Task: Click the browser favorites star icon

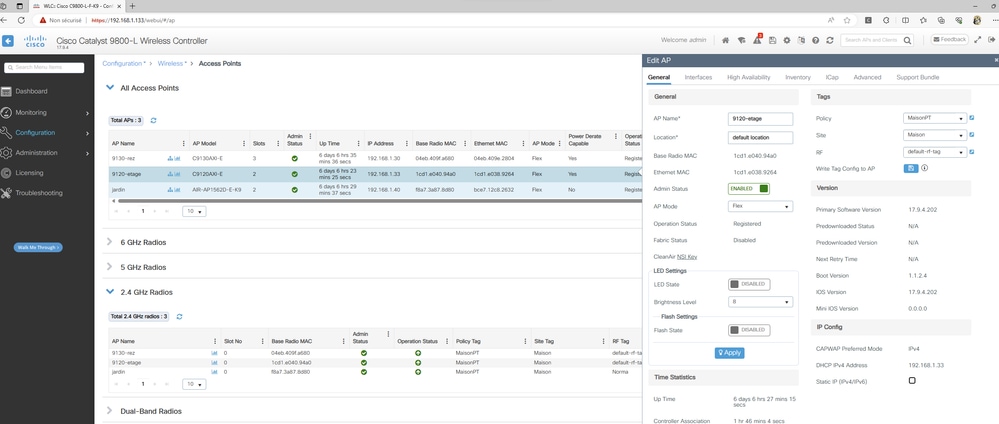Action: coord(847,20)
